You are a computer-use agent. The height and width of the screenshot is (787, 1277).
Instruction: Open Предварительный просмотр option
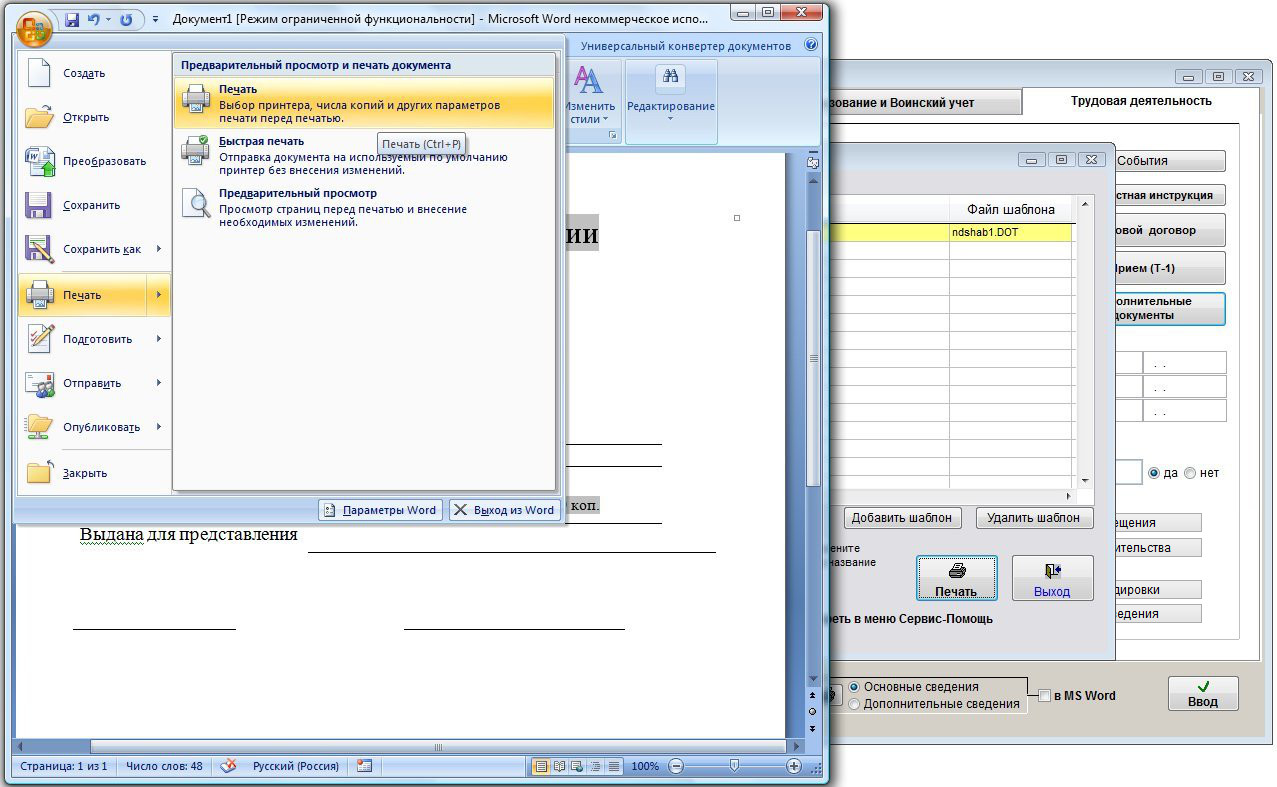pos(364,207)
